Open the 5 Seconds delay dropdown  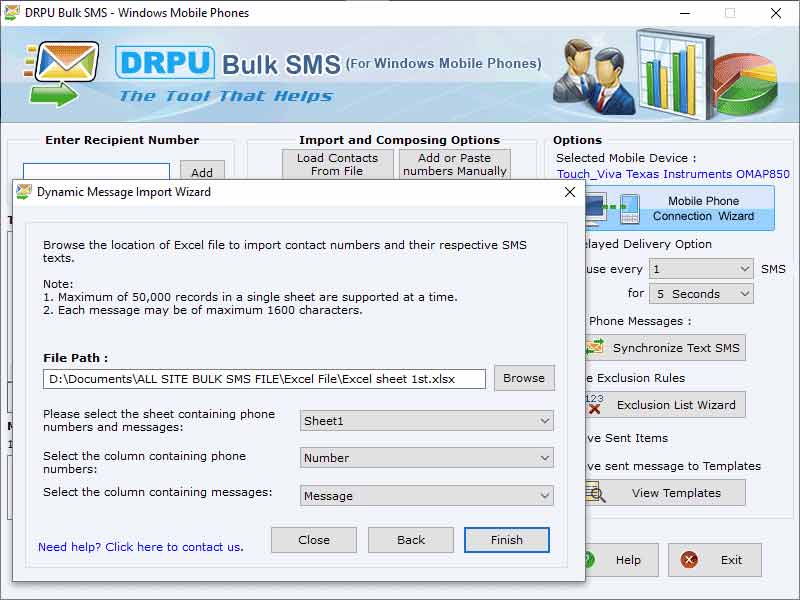[701, 294]
